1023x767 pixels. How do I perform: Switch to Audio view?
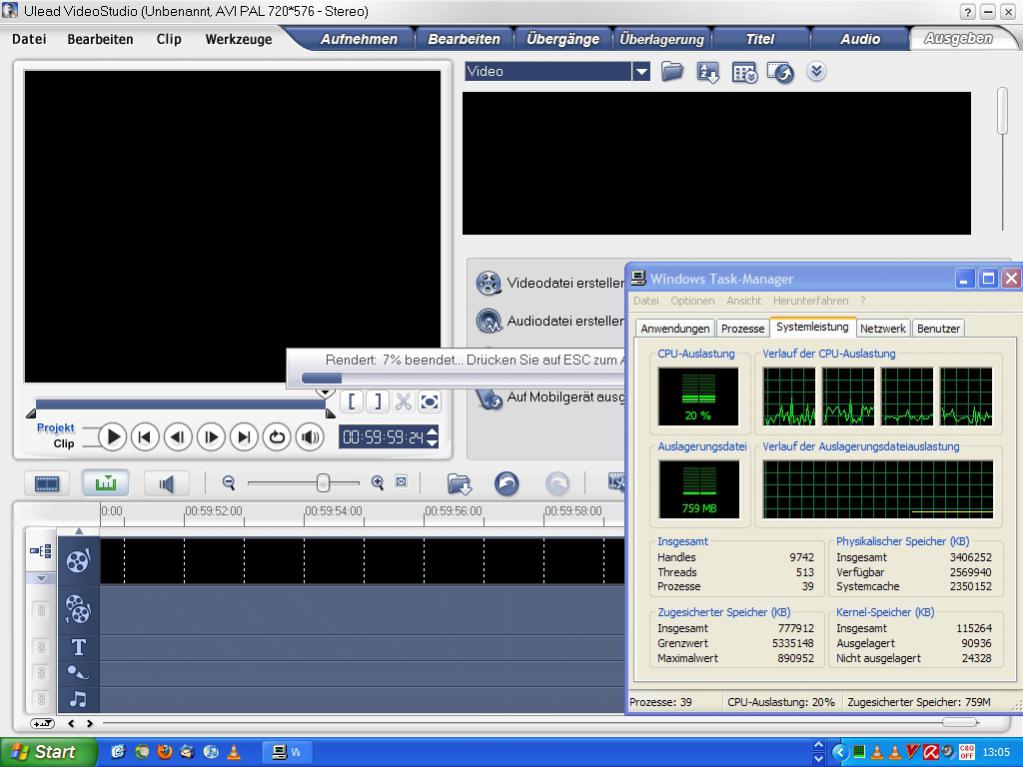click(x=166, y=483)
